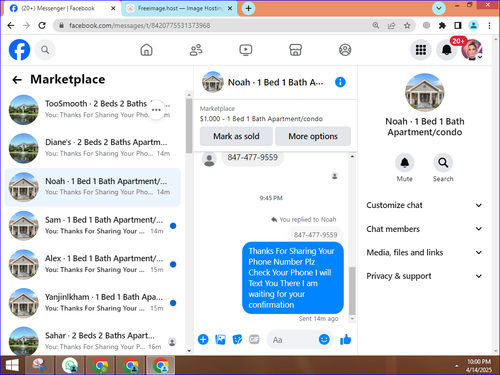500x375 pixels.
Task: Click the 847-477-9559 received message
Action: [x=252, y=157]
